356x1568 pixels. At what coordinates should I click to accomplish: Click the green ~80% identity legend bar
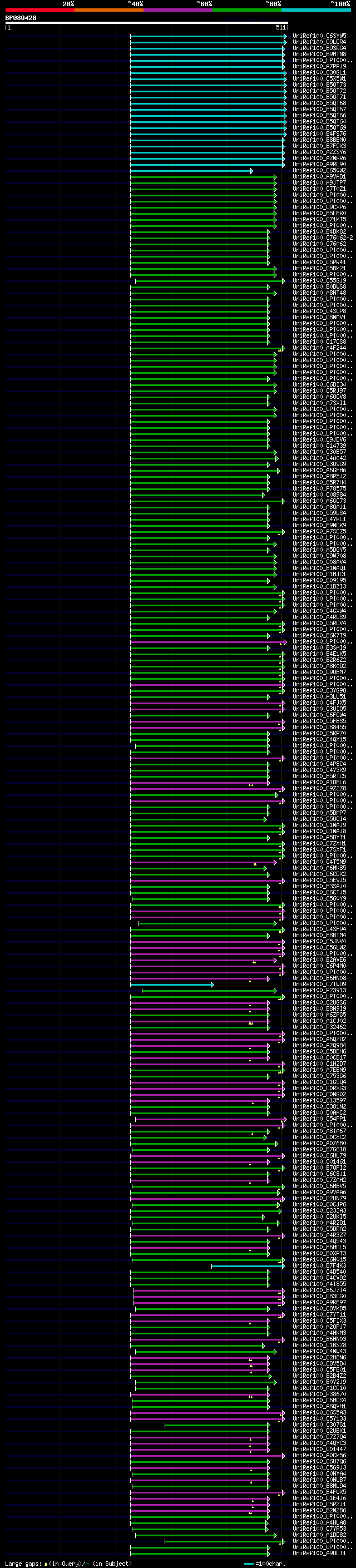(x=247, y=10)
